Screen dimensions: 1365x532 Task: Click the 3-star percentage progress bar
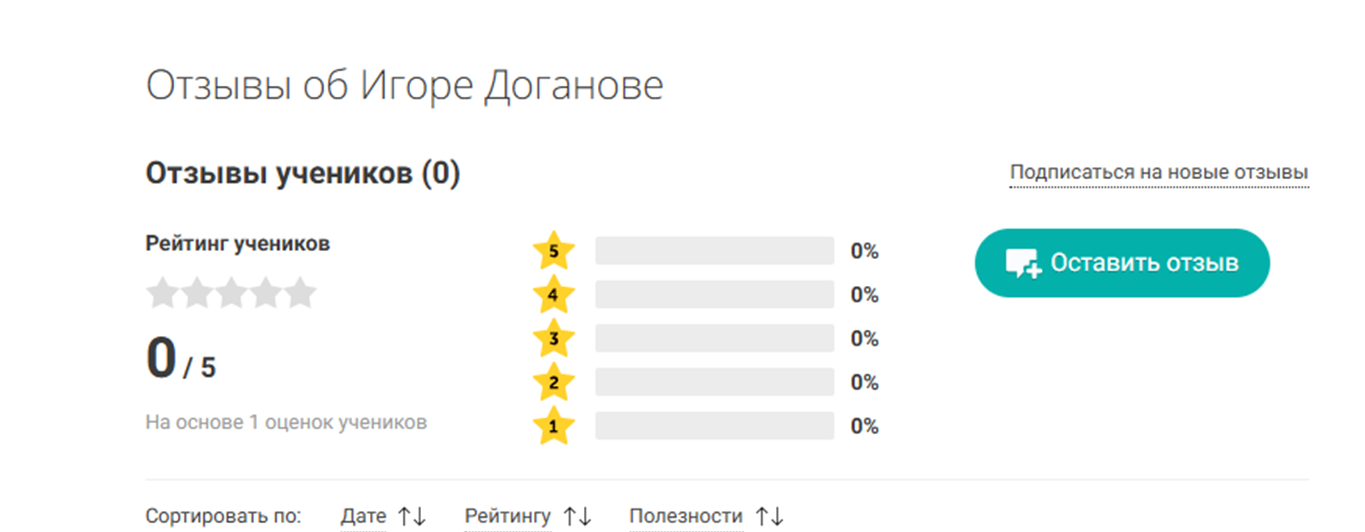point(714,339)
